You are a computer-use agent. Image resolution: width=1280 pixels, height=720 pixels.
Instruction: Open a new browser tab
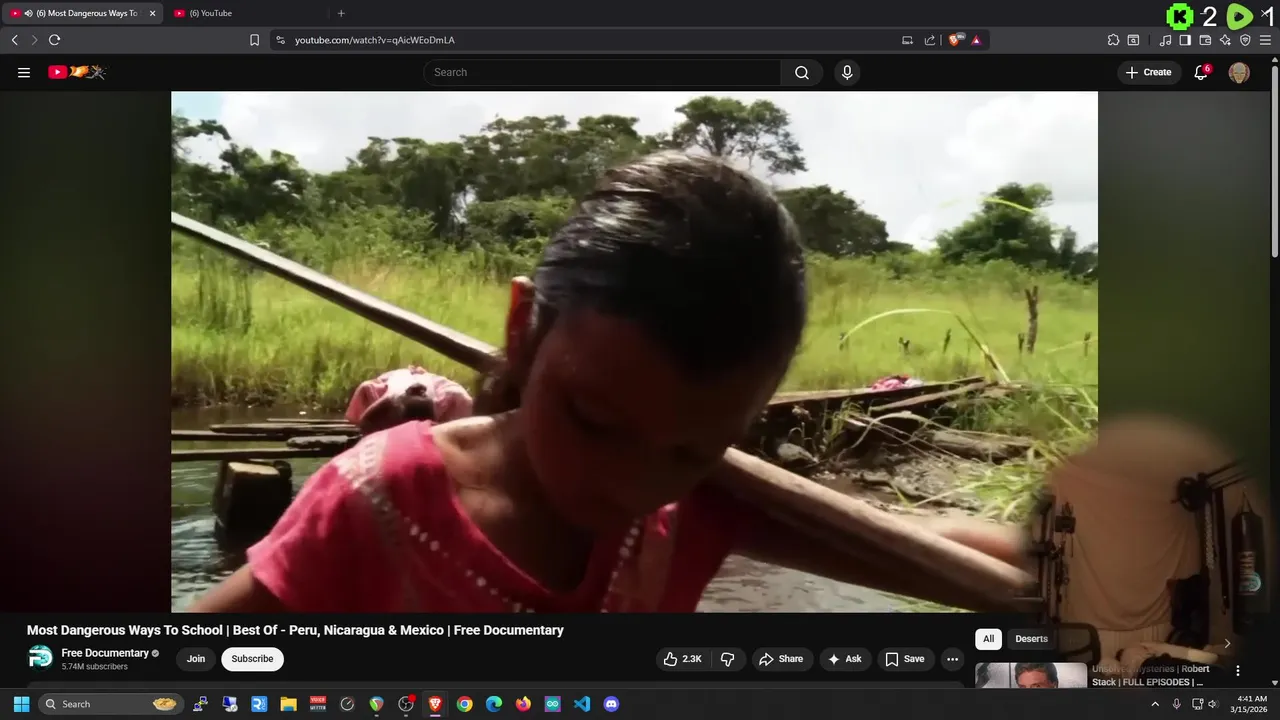pyautogui.click(x=341, y=13)
